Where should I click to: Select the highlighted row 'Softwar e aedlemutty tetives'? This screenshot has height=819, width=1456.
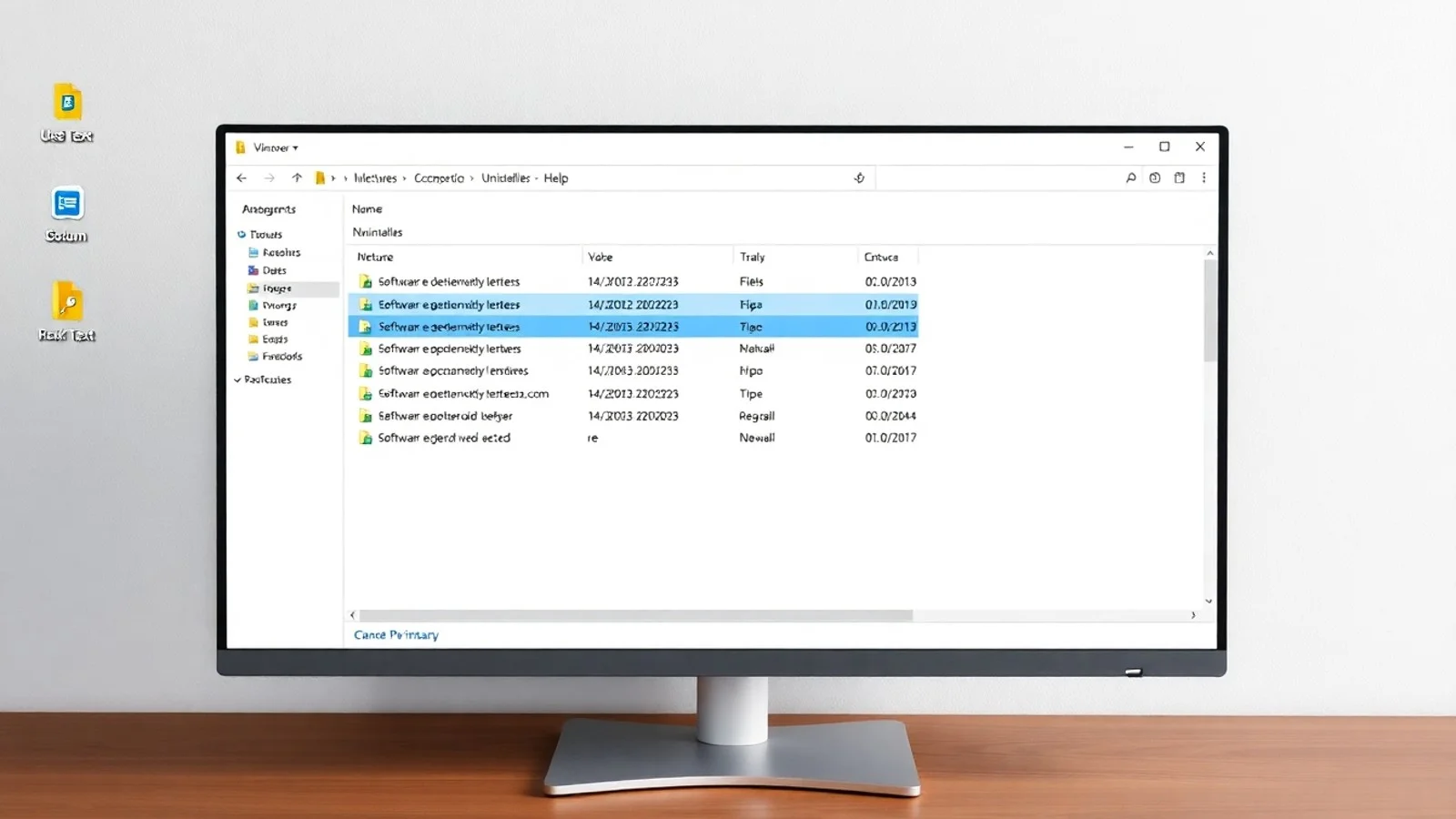click(x=633, y=327)
